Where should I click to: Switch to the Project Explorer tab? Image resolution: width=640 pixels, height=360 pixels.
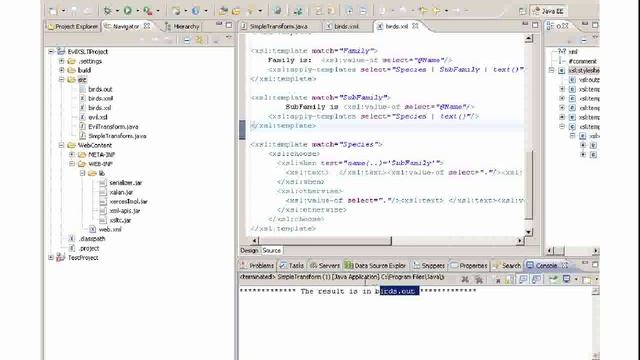[73, 27]
